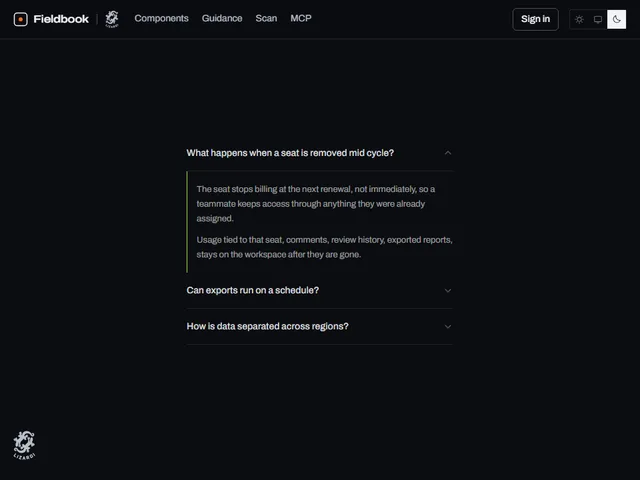The width and height of the screenshot is (640, 480).
Task: Click the "Can exports run on a schedule?" question
Action: [x=252, y=290]
